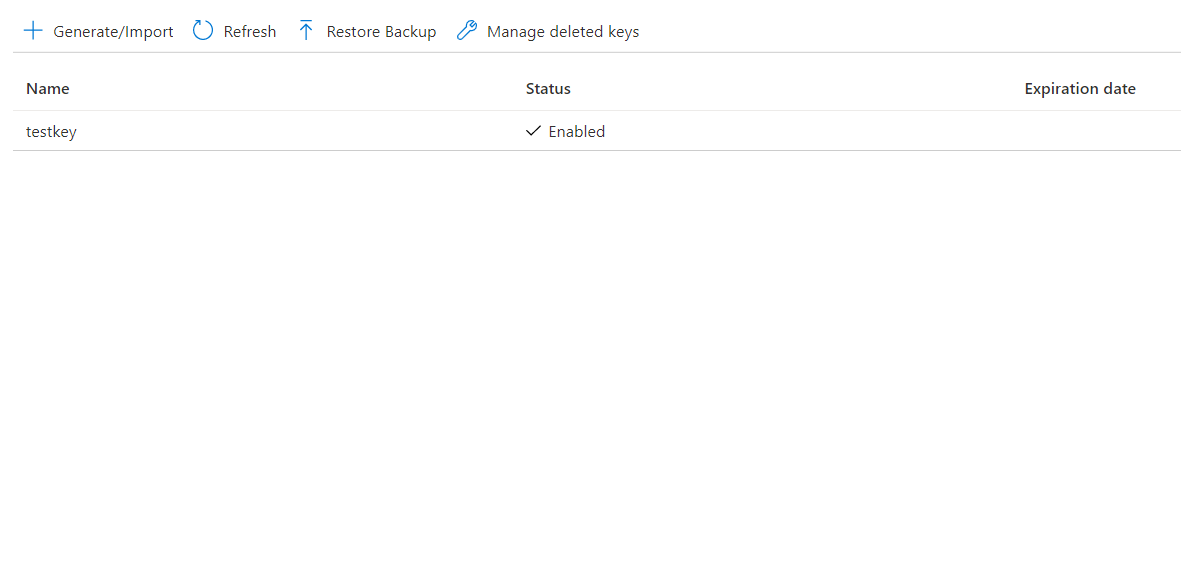Select the Restore Backup text label
The height and width of the screenshot is (561, 1181).
[x=381, y=32]
